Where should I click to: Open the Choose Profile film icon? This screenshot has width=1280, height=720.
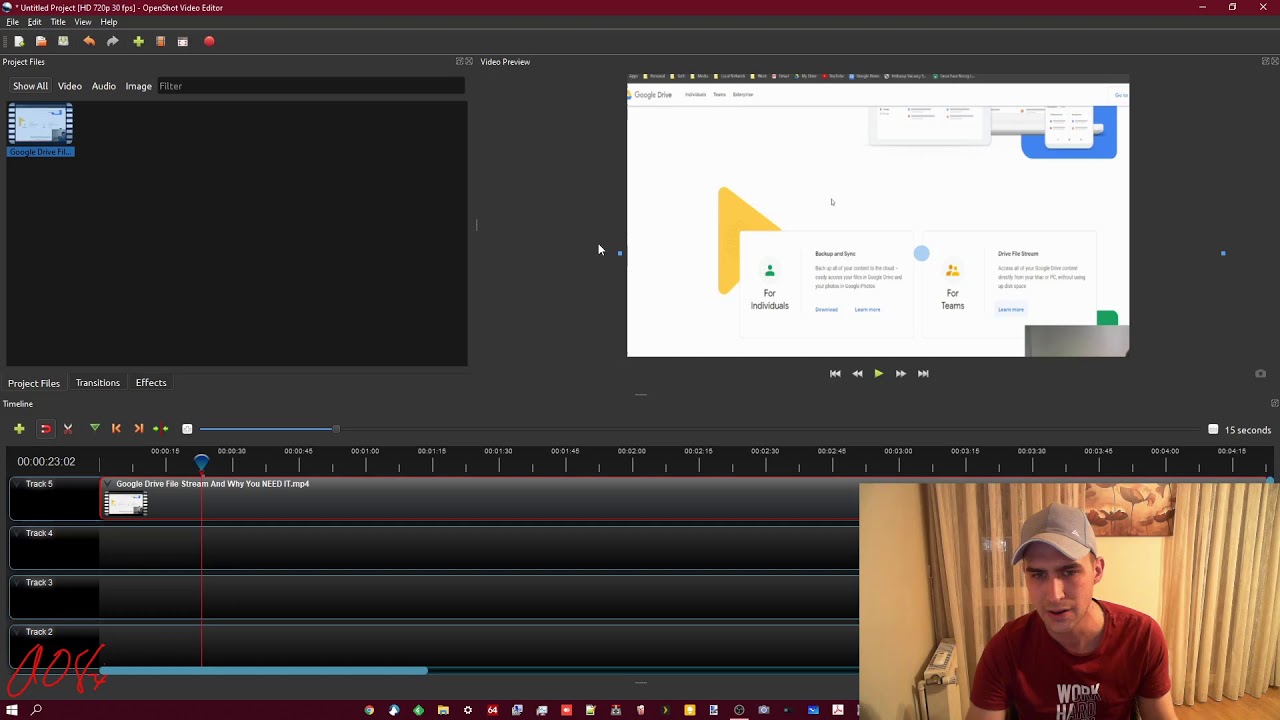160,41
